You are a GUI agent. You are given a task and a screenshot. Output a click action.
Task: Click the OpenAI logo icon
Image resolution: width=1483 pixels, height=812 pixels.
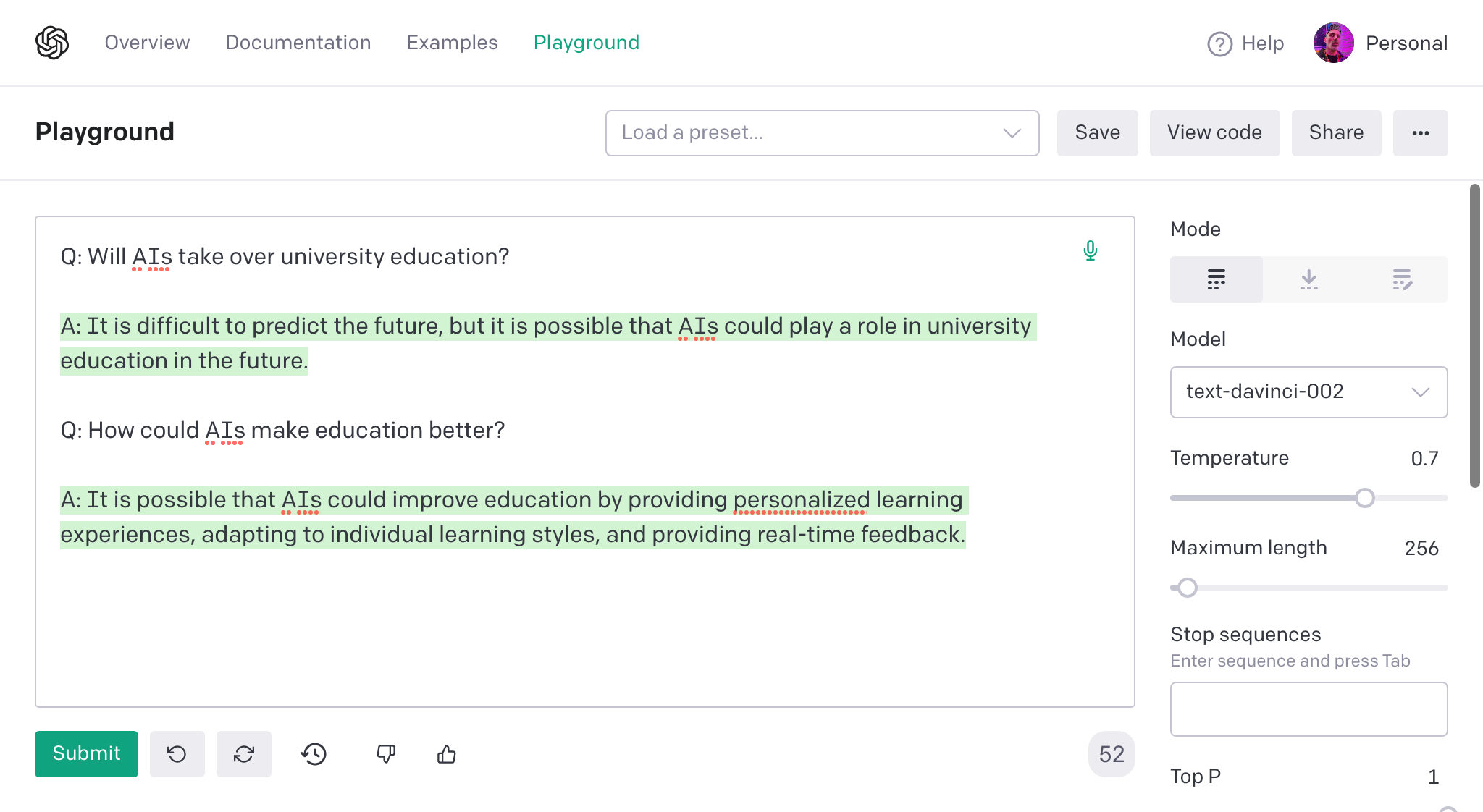click(52, 43)
